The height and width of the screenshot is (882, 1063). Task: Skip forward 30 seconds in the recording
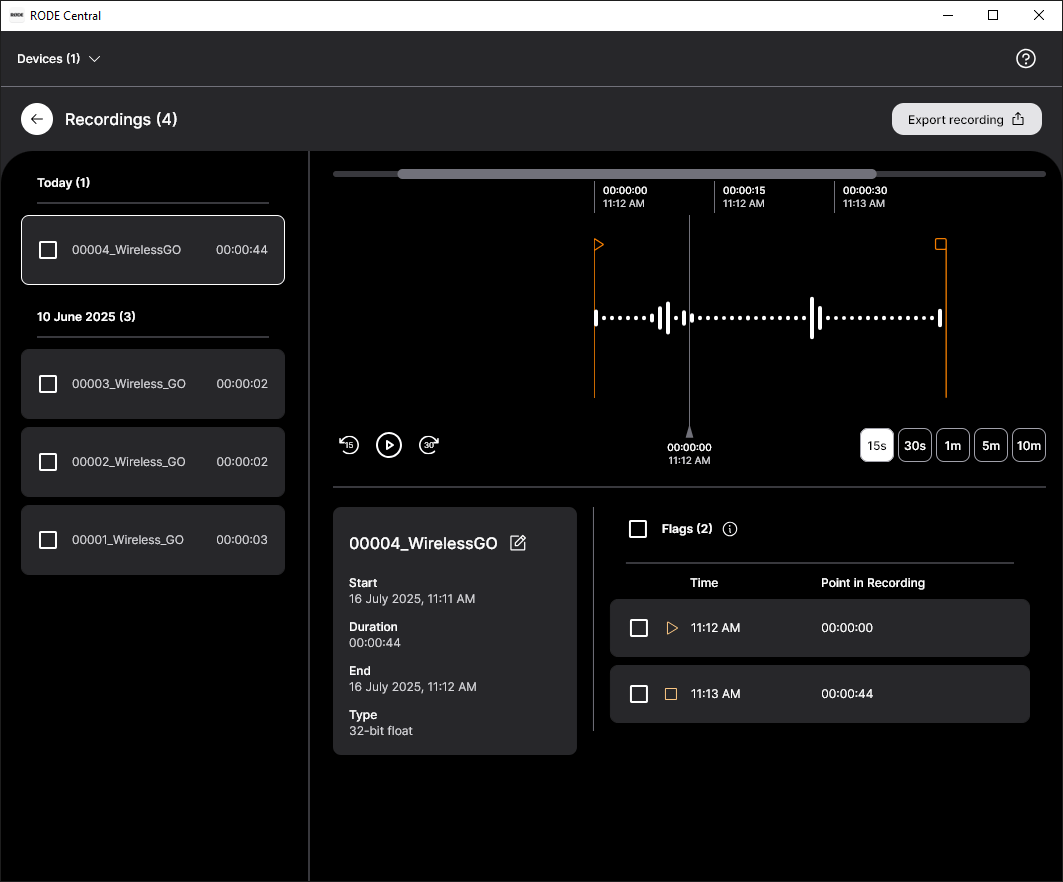tap(429, 445)
